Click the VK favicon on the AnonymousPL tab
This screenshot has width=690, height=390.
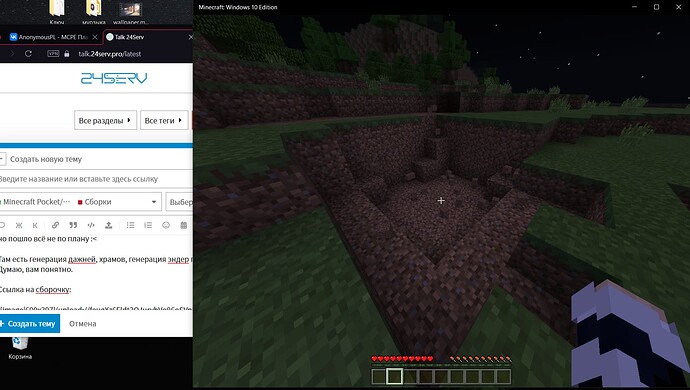point(13,37)
